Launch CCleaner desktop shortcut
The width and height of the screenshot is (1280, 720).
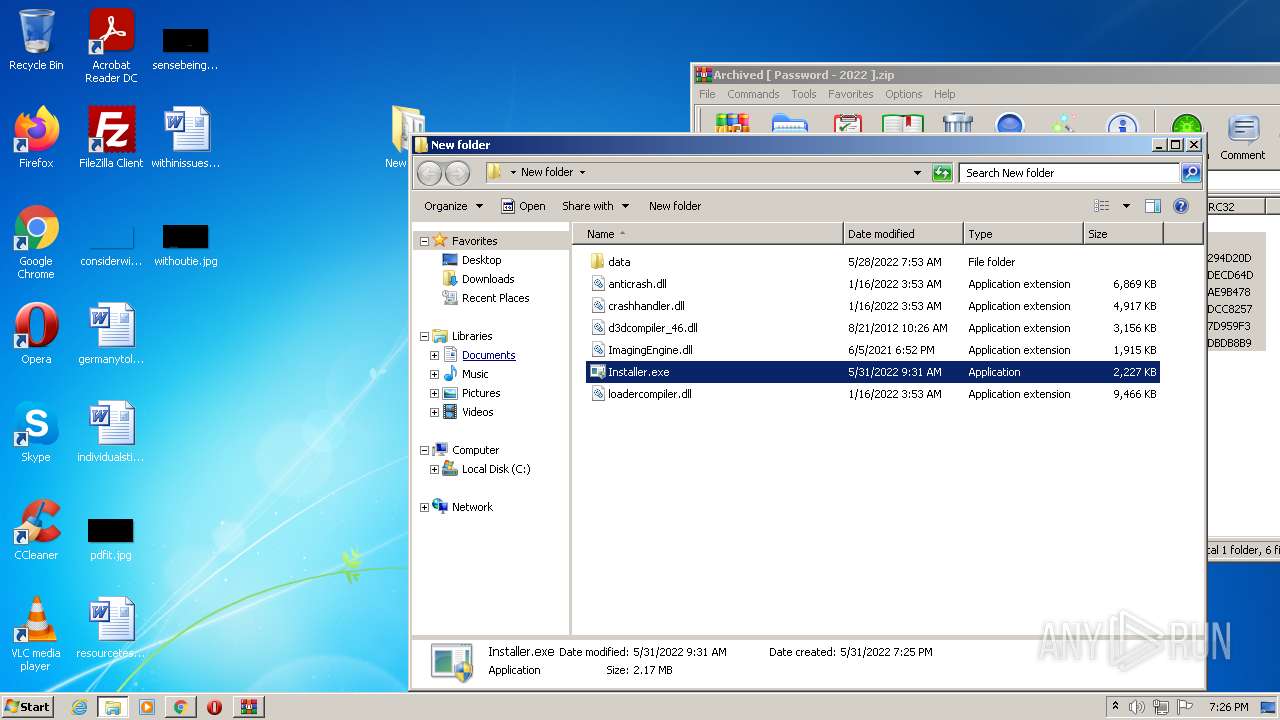click(x=36, y=530)
